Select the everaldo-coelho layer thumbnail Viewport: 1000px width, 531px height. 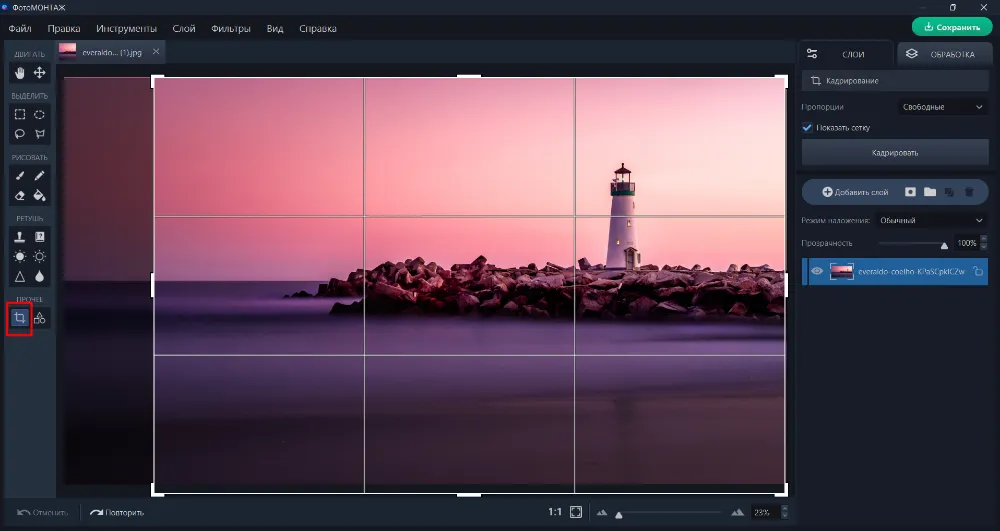coord(842,272)
